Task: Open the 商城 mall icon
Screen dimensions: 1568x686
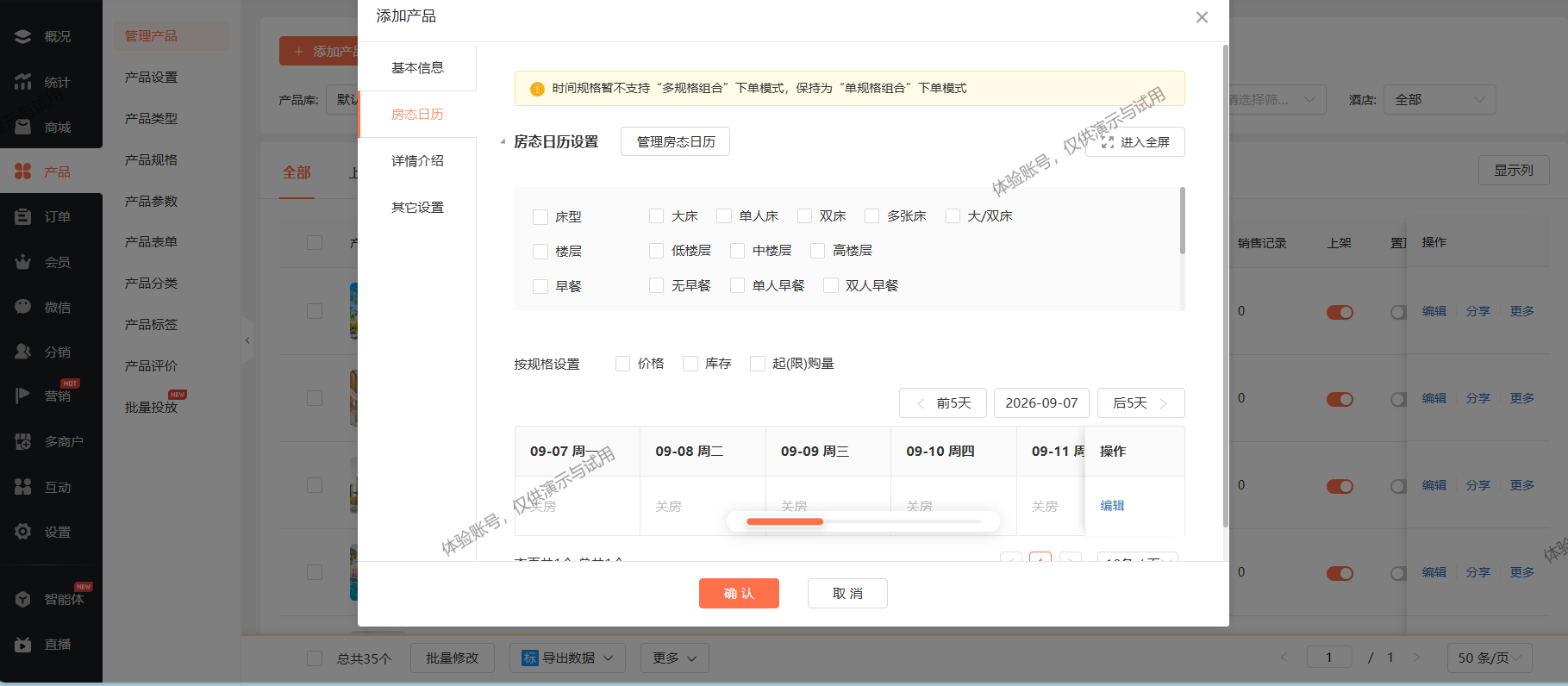Action: point(23,127)
